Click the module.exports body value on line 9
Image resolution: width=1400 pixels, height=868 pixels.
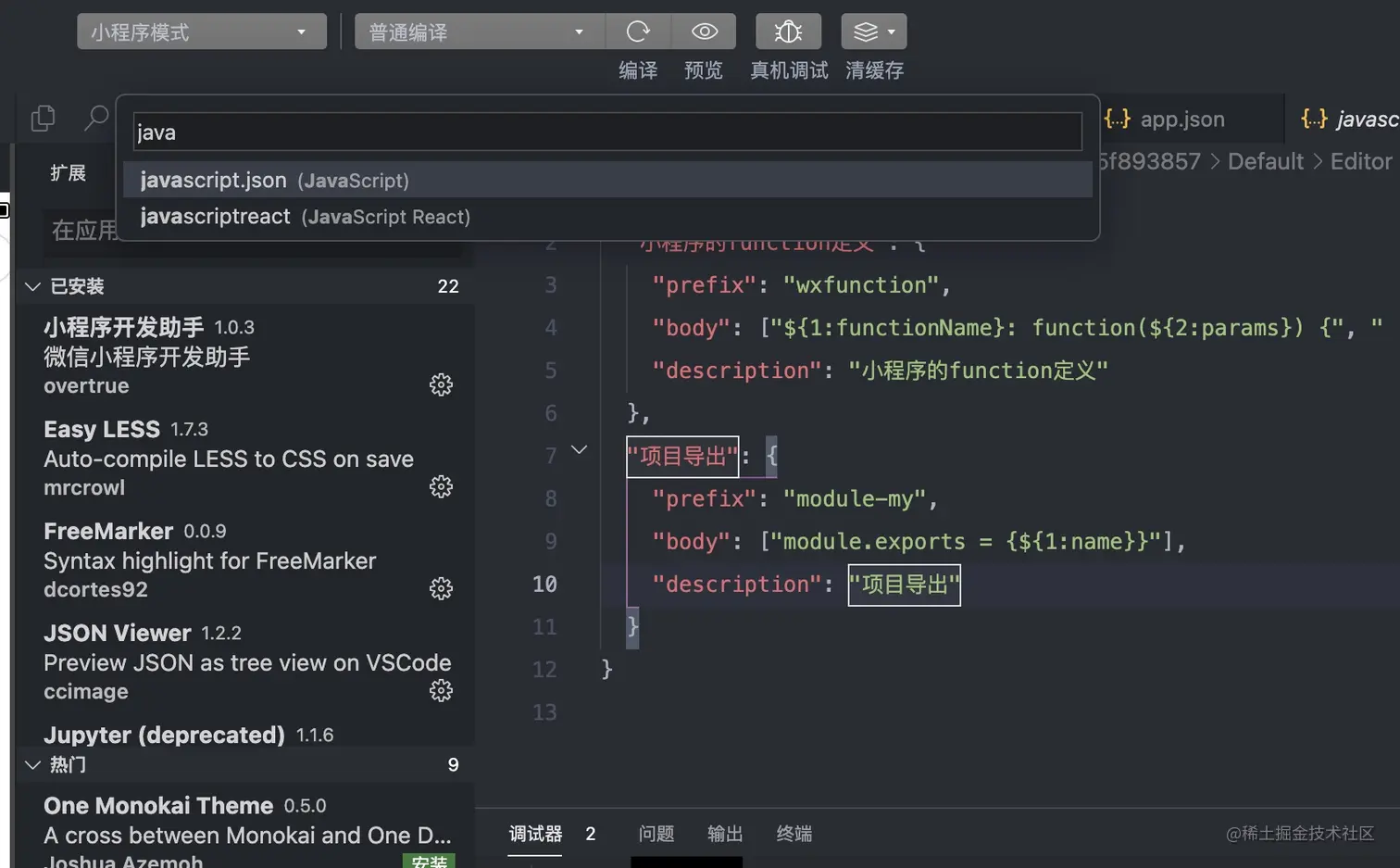(x=966, y=542)
